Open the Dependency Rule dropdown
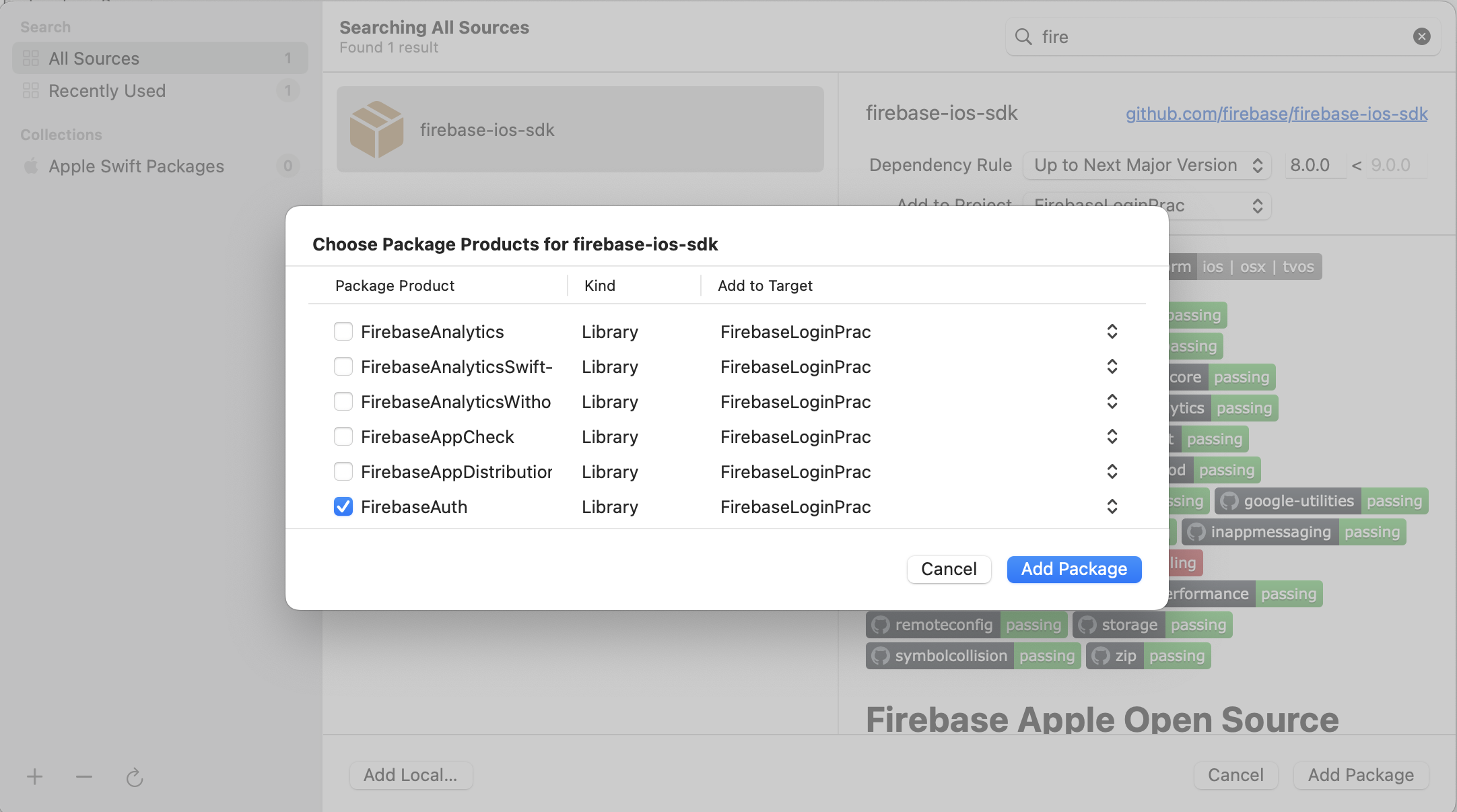1457x812 pixels. pos(1147,166)
